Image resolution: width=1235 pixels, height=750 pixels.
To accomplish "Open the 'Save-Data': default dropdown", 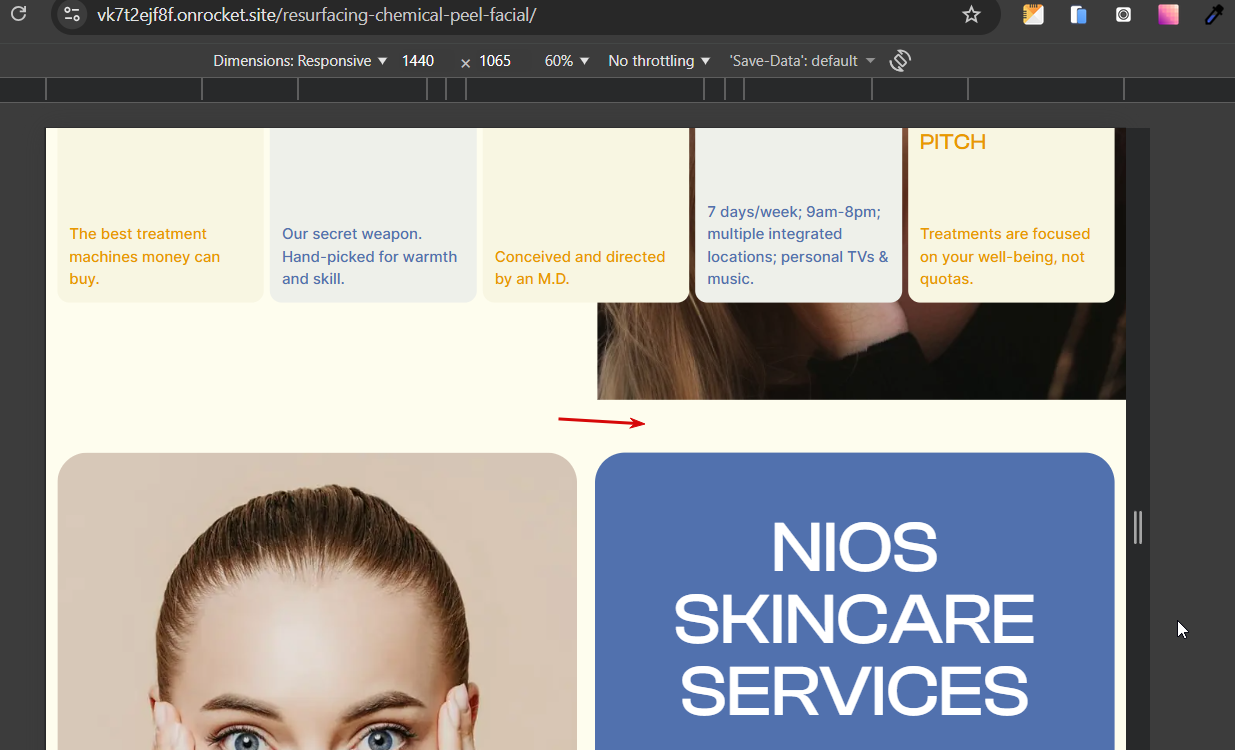I will (x=802, y=61).
